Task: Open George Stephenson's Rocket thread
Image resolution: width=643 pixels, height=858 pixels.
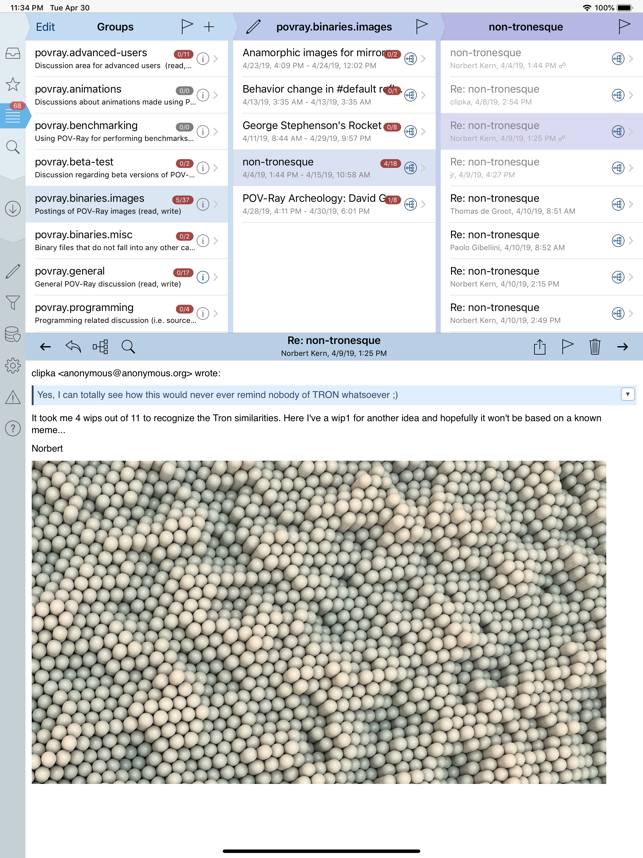Action: pos(334,131)
